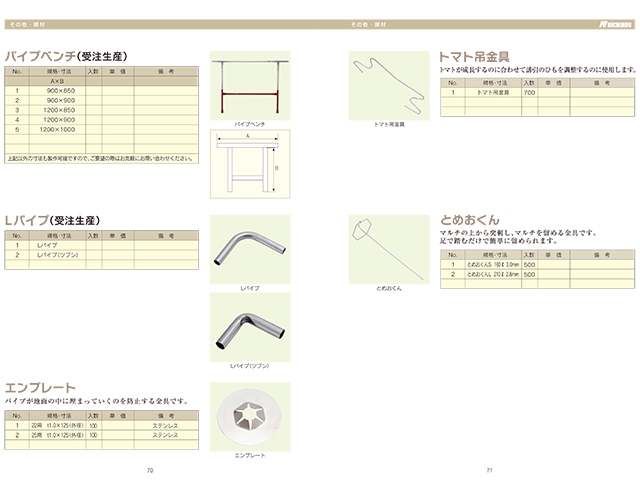Click the Lパイプ caption under first pipe photo
This screenshot has height=480, width=640.
250,288
